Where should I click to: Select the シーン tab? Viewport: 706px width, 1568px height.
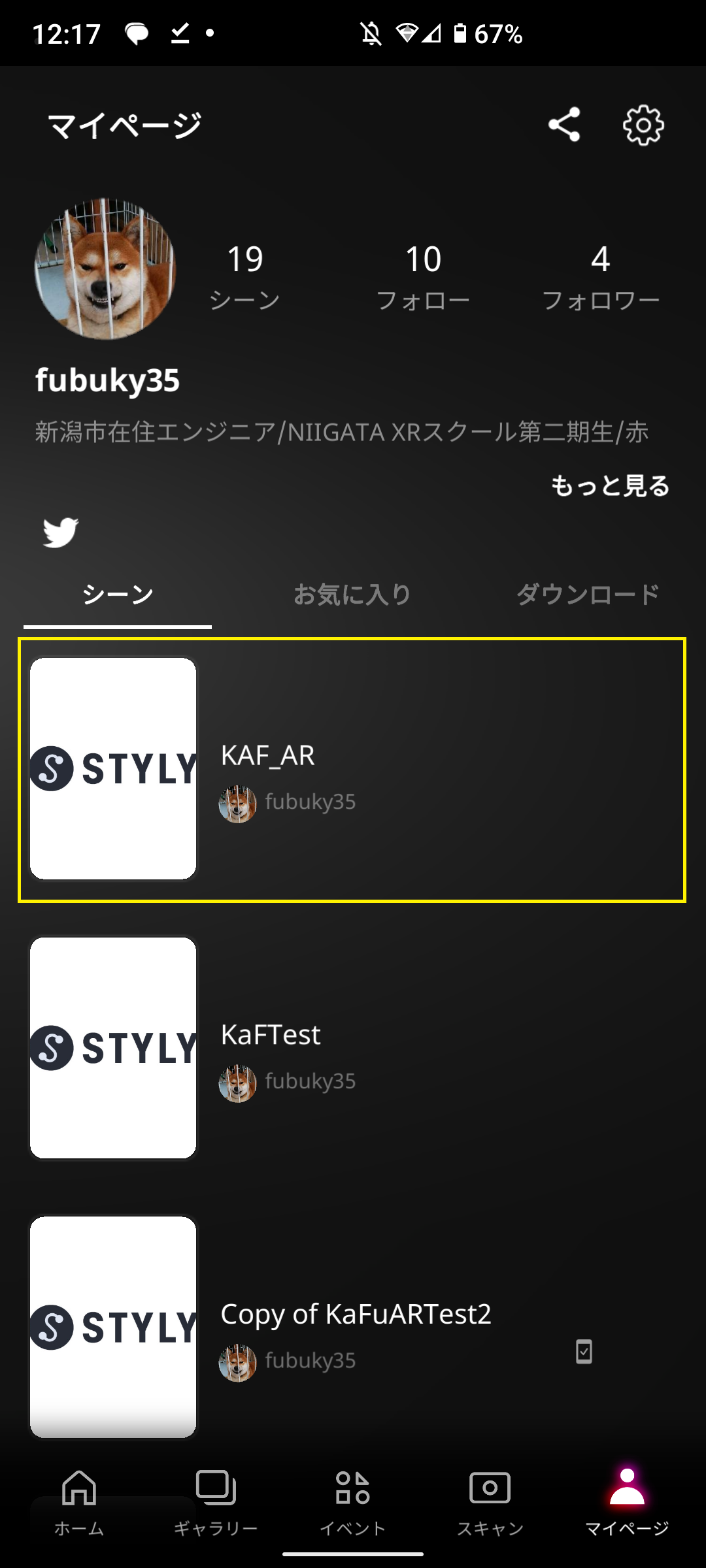click(118, 594)
